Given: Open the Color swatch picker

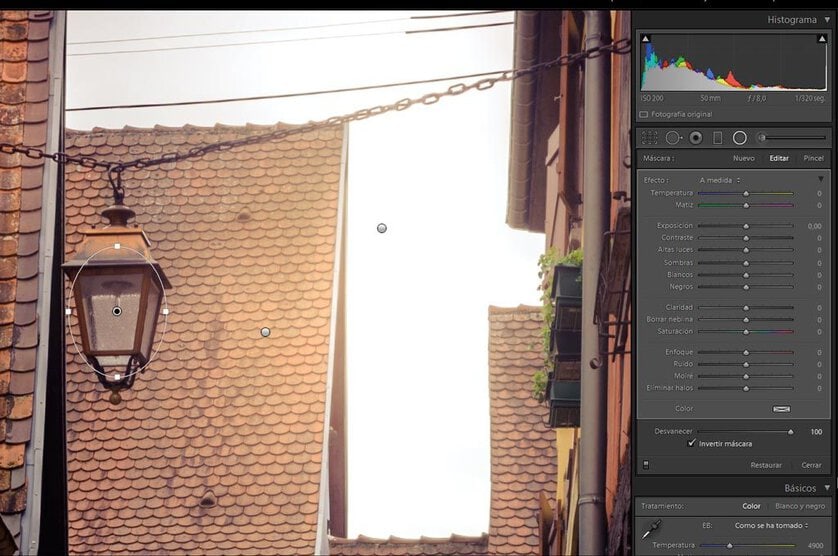Looking at the screenshot, I should click(781, 409).
